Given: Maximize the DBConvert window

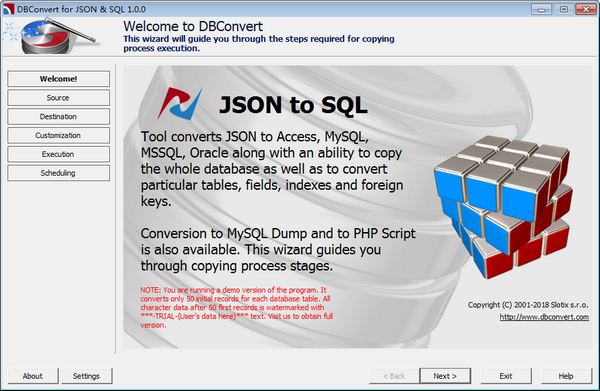Looking at the screenshot, I should 563,9.
